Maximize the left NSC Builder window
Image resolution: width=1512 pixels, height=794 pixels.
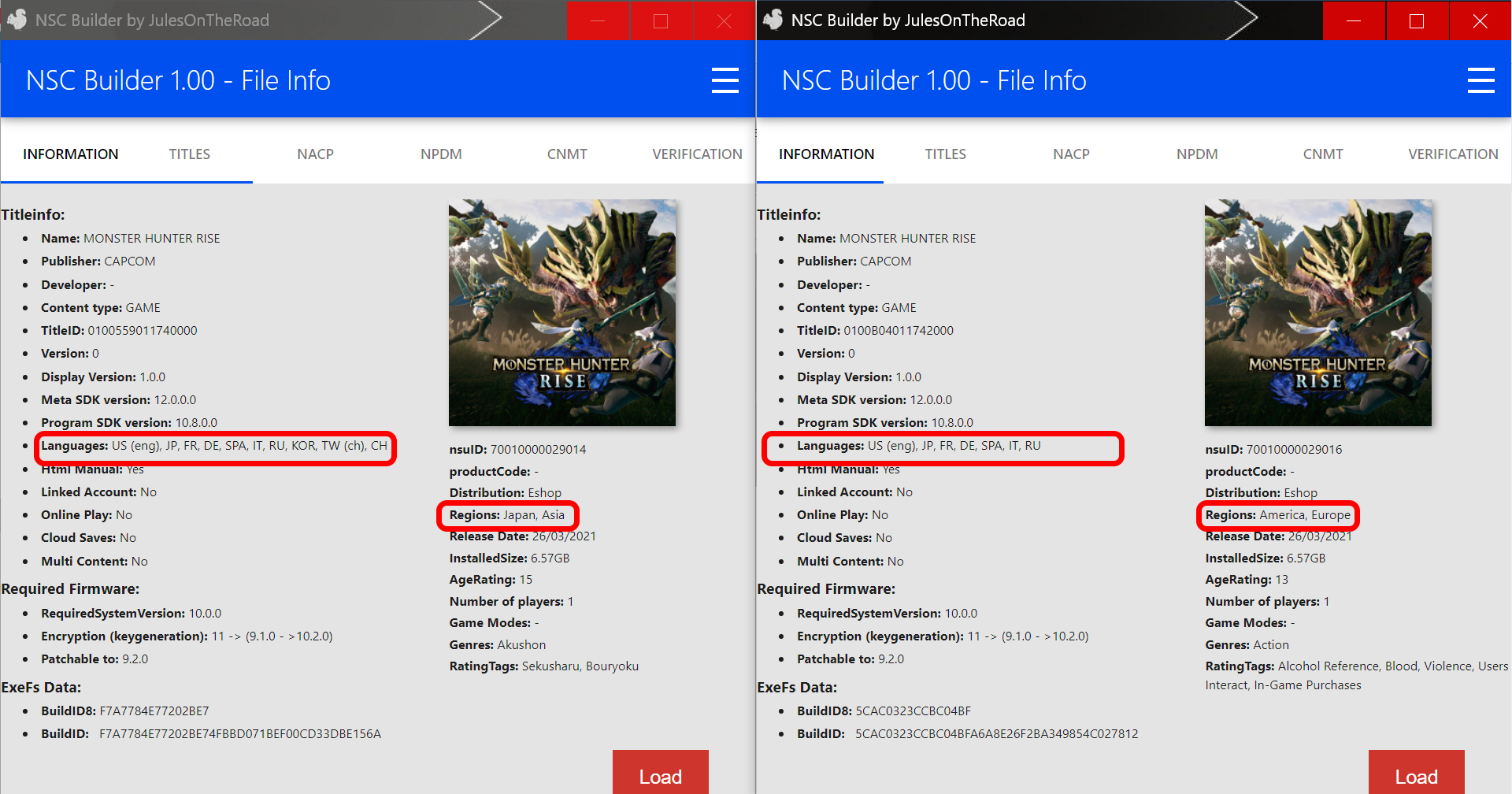661,20
